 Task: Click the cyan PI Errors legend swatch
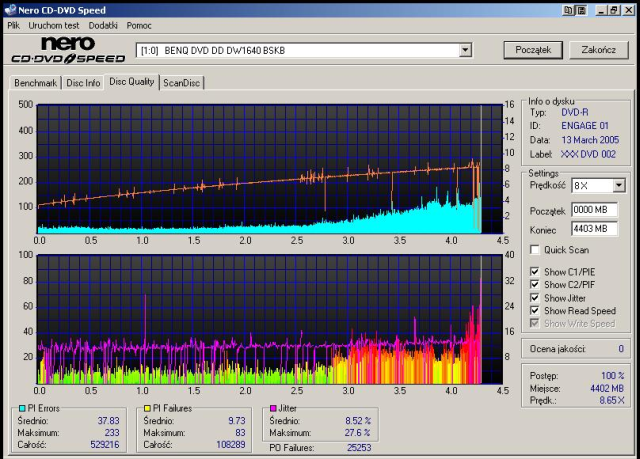pos(22,408)
